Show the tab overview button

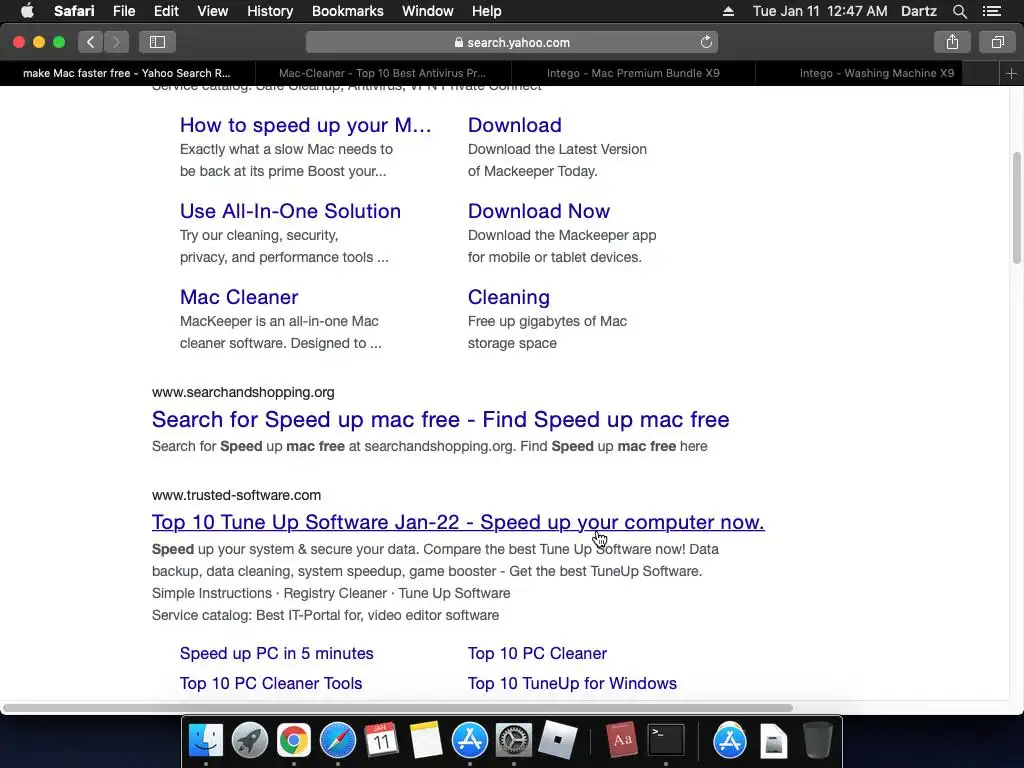tap(997, 42)
